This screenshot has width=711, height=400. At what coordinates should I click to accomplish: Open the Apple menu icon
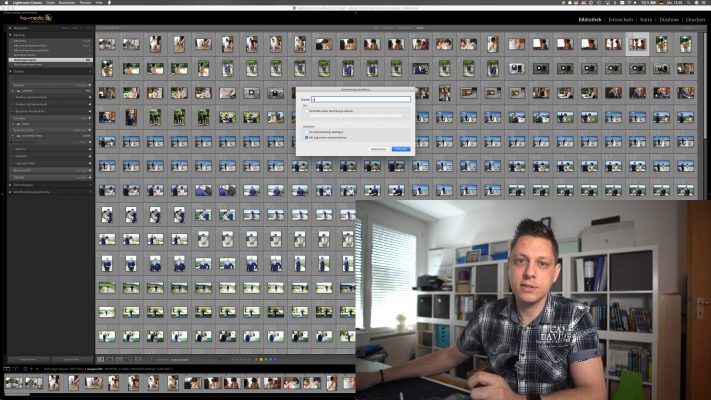6,3
